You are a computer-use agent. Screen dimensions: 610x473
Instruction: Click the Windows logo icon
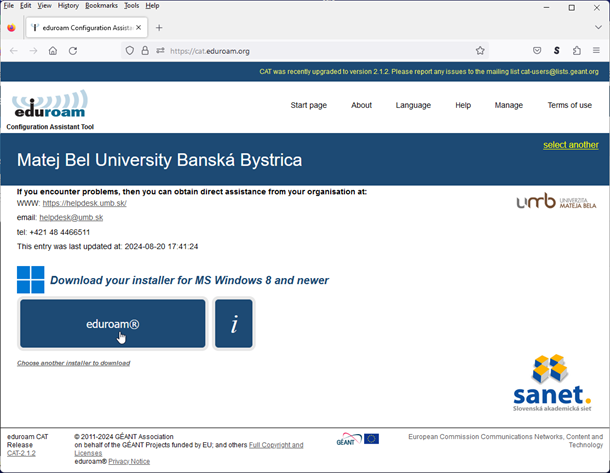(31, 280)
